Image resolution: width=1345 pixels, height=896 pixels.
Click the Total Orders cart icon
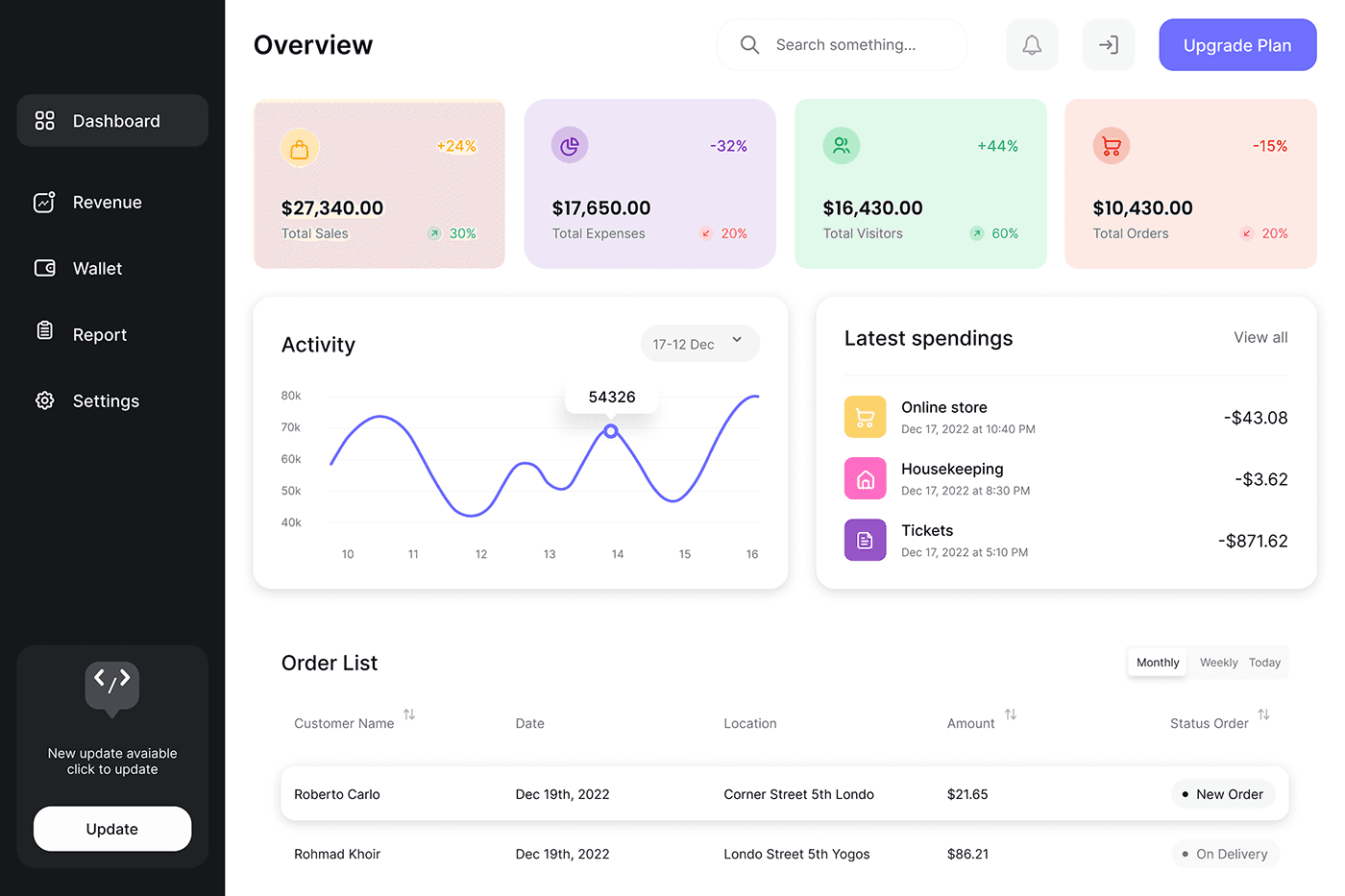[1112, 146]
